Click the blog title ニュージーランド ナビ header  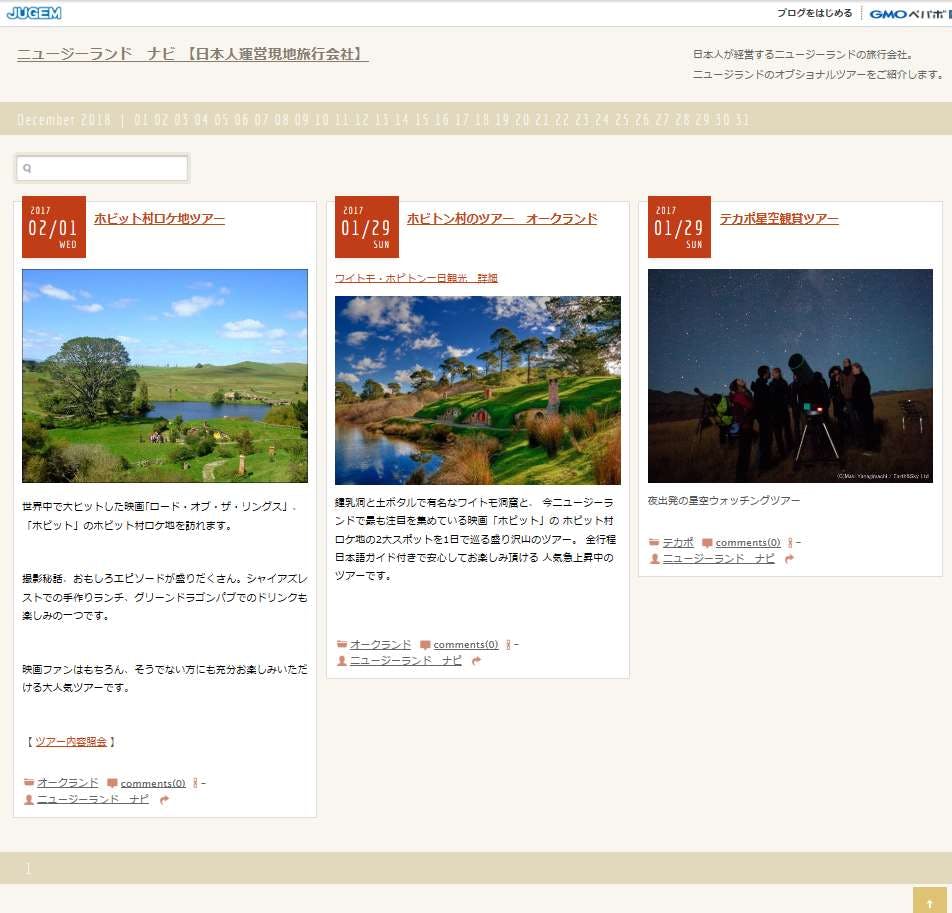(193, 54)
